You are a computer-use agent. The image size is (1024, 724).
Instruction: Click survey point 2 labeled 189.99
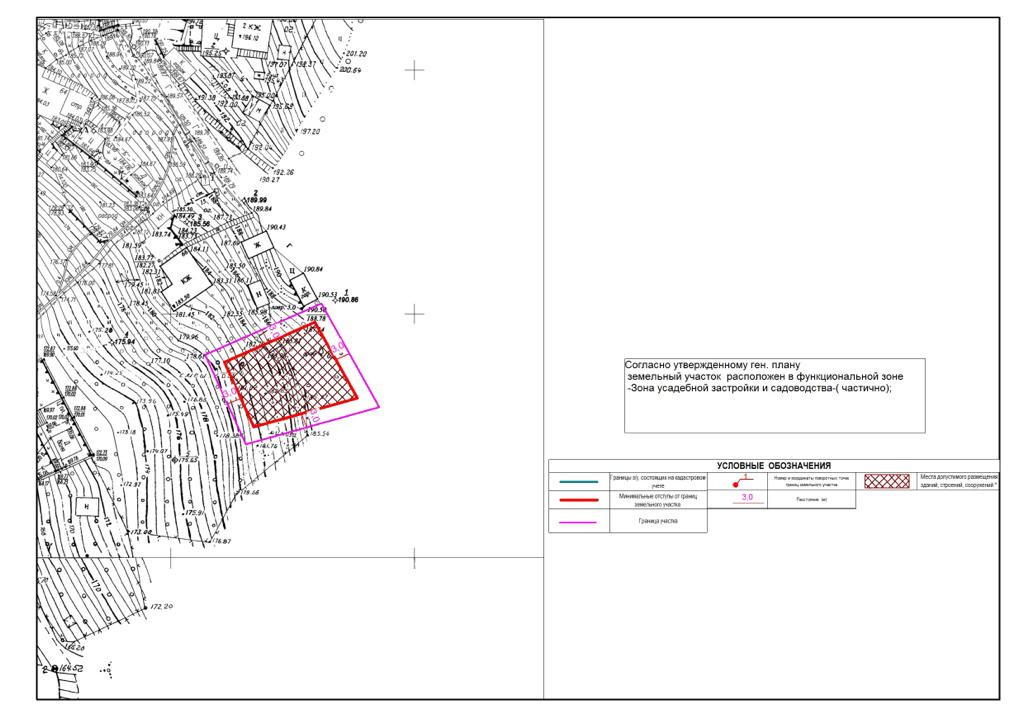tap(257, 200)
